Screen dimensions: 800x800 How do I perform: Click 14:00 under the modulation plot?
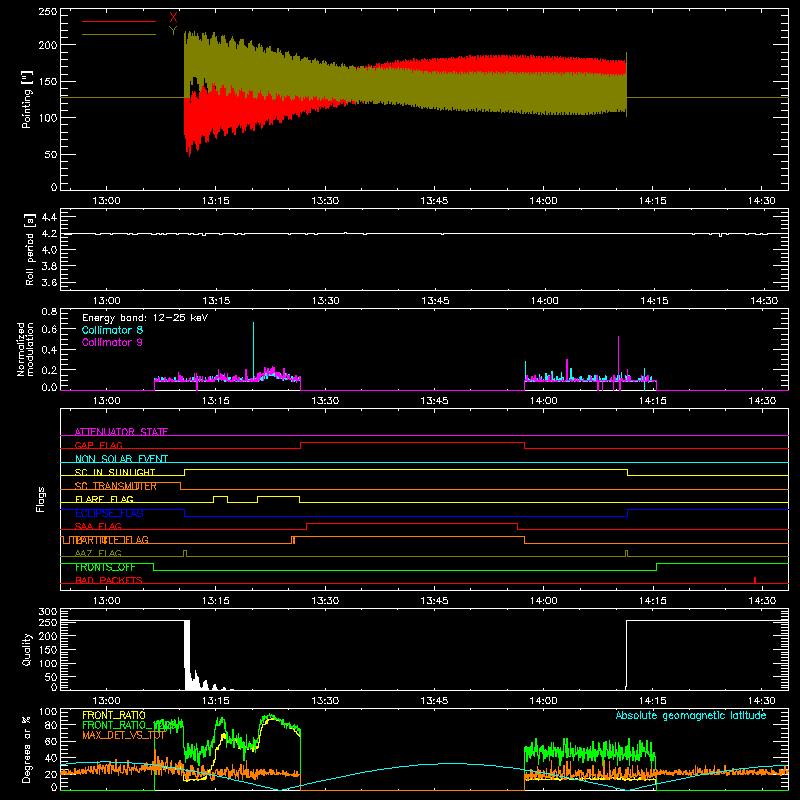(543, 401)
